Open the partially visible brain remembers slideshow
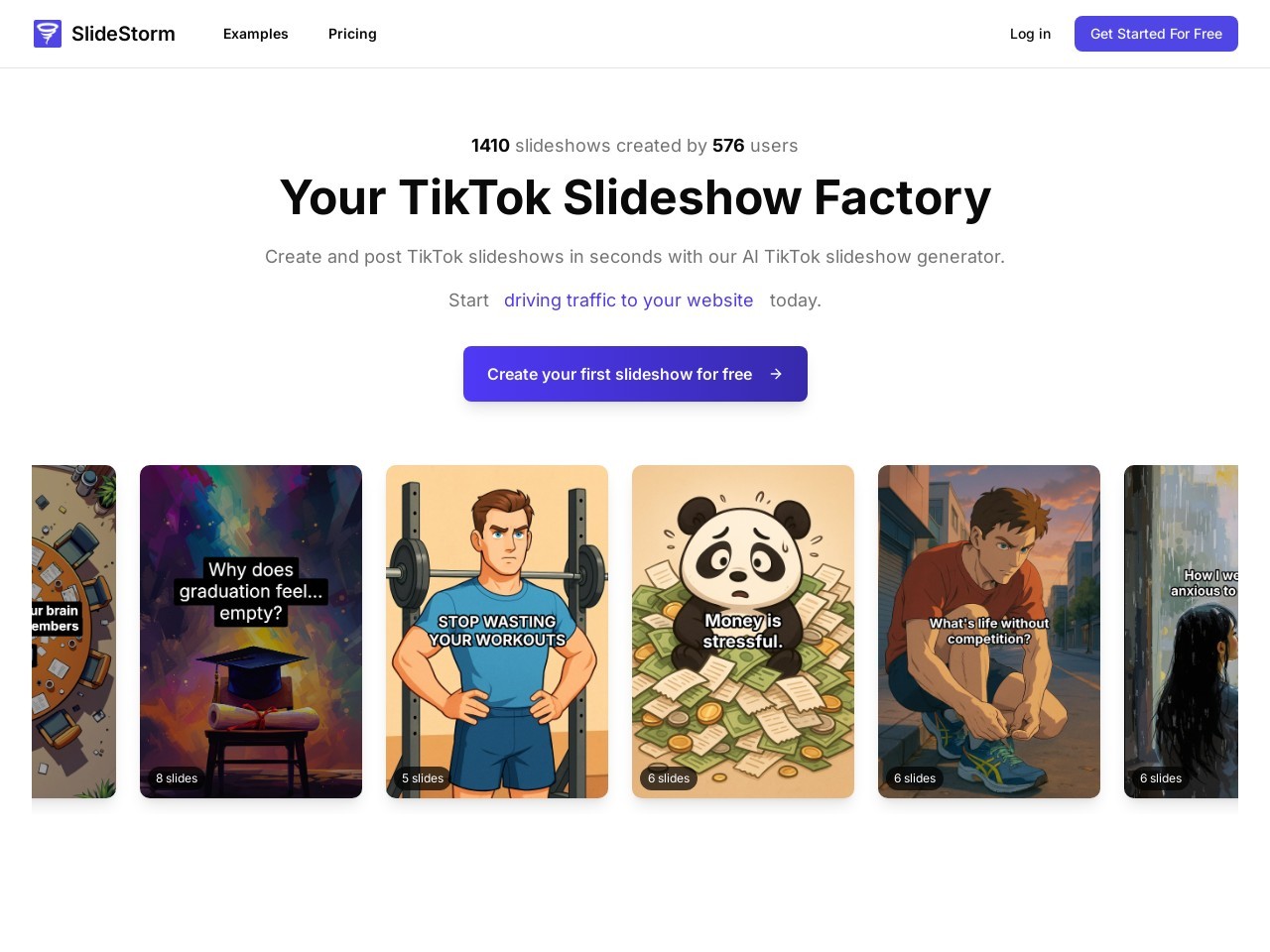The width and height of the screenshot is (1270, 952). click(x=73, y=632)
